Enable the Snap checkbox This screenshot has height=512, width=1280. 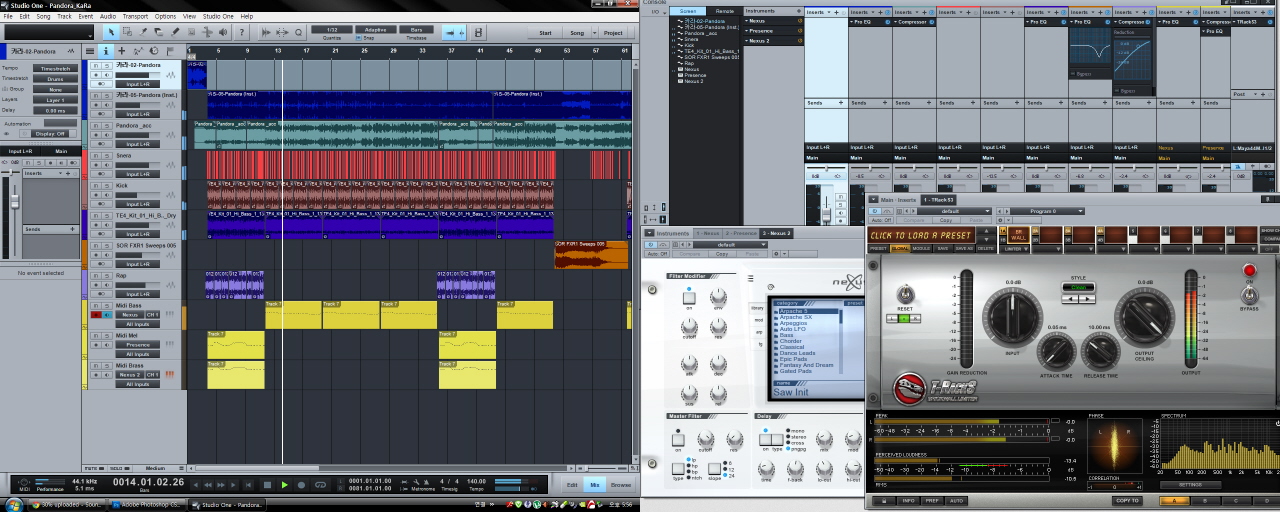(x=358, y=38)
